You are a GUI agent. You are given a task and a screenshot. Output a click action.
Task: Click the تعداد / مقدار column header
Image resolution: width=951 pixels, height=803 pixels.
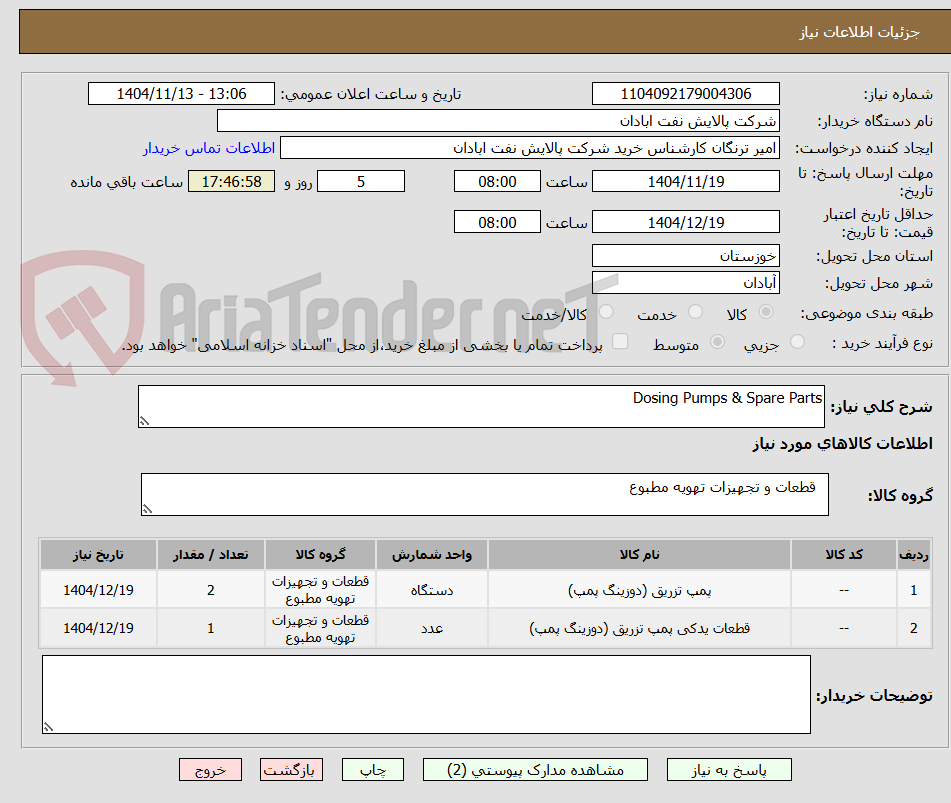210,554
